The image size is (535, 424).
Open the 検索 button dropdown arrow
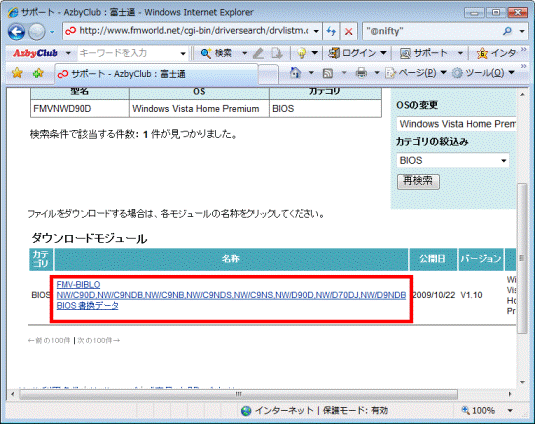[x=244, y=53]
